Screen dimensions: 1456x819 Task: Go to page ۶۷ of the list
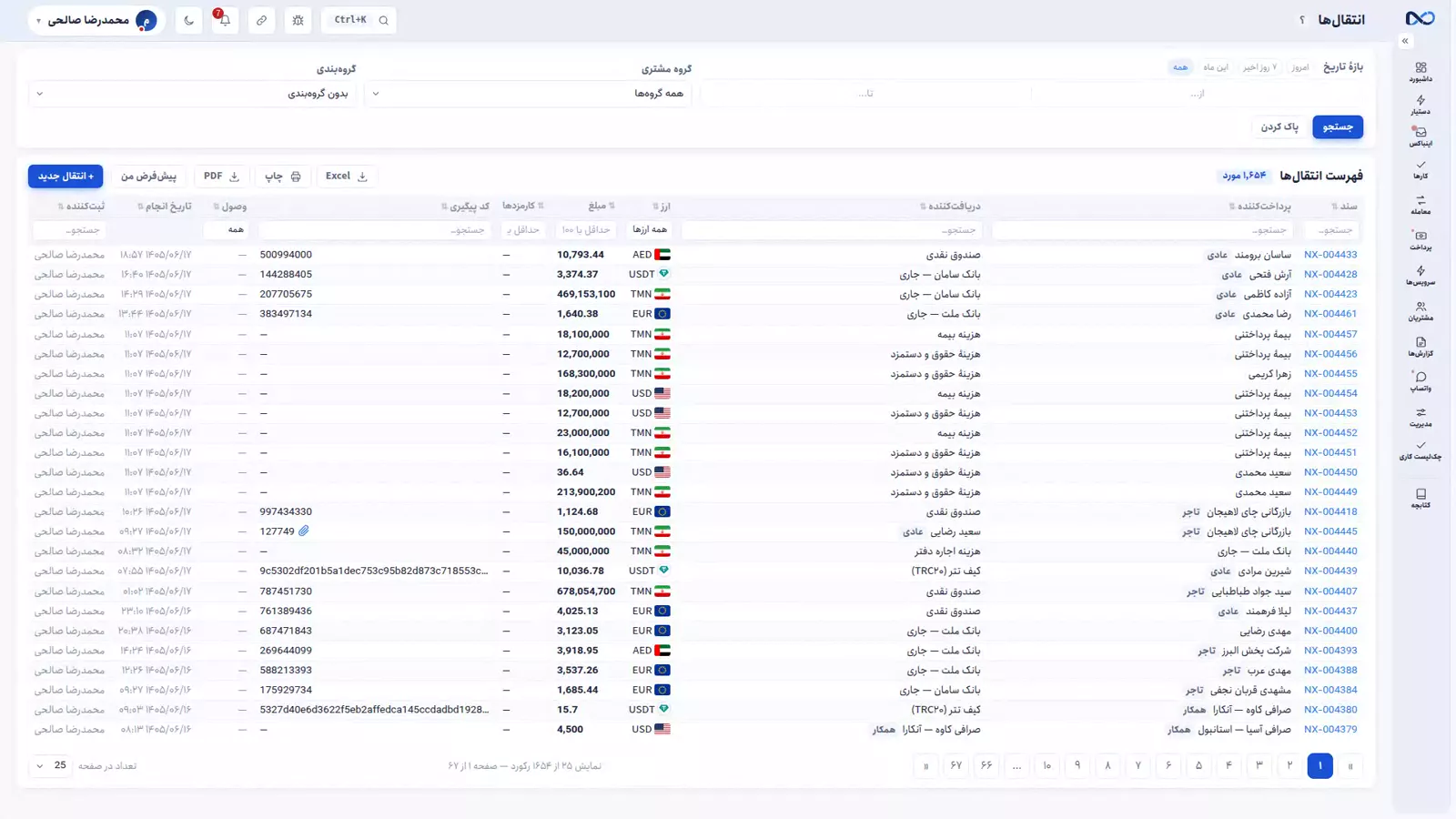[956, 765]
